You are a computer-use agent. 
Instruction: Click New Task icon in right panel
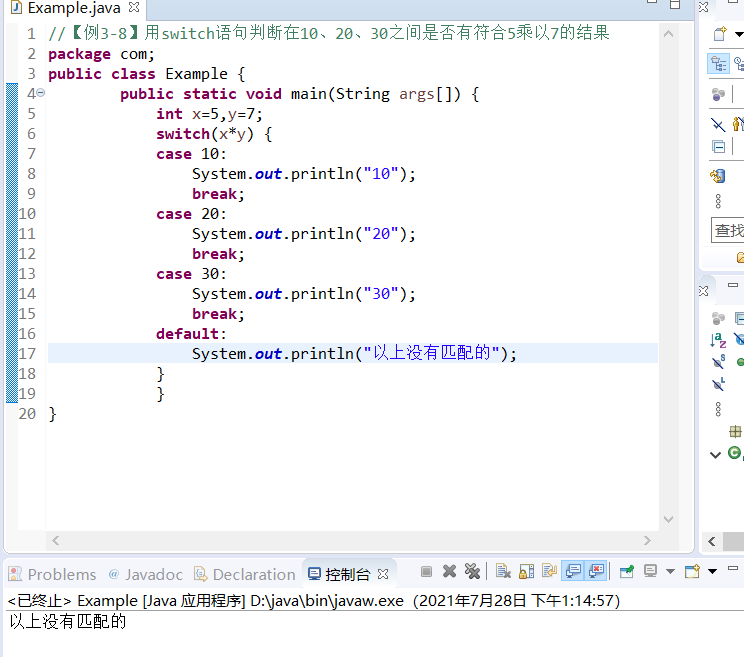click(x=720, y=34)
